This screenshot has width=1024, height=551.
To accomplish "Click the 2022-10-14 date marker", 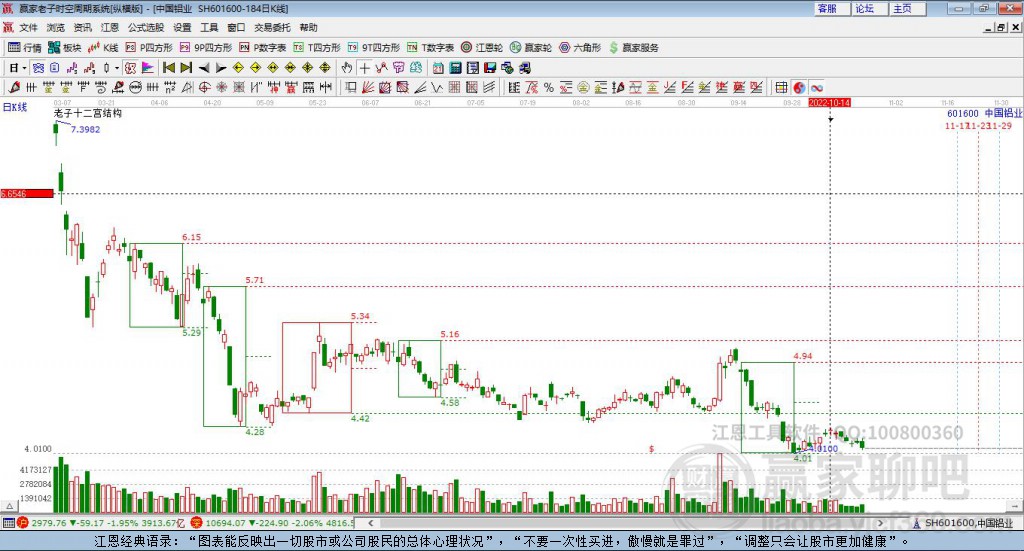I will pos(829,102).
